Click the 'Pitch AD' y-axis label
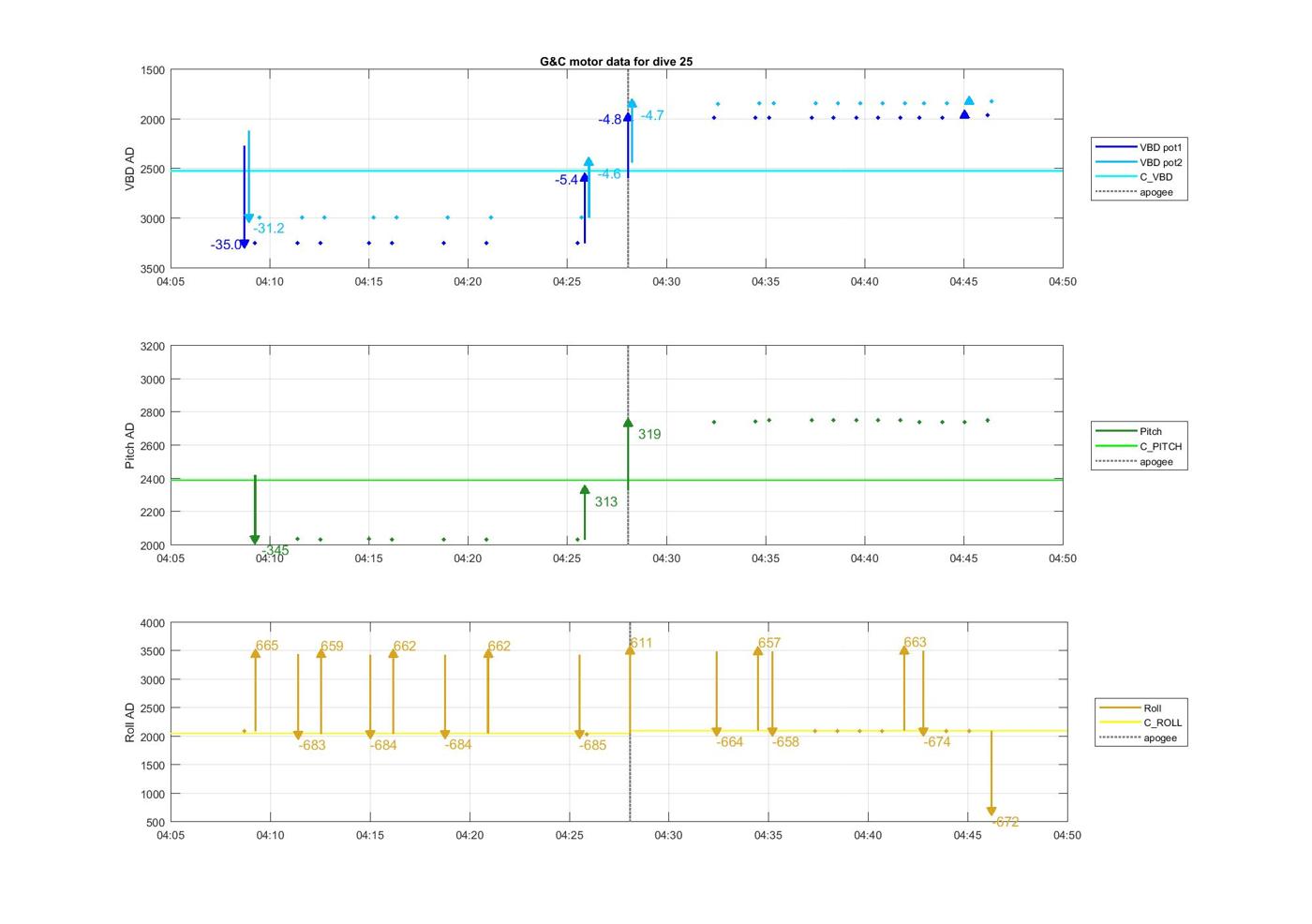 pyautogui.click(x=130, y=445)
